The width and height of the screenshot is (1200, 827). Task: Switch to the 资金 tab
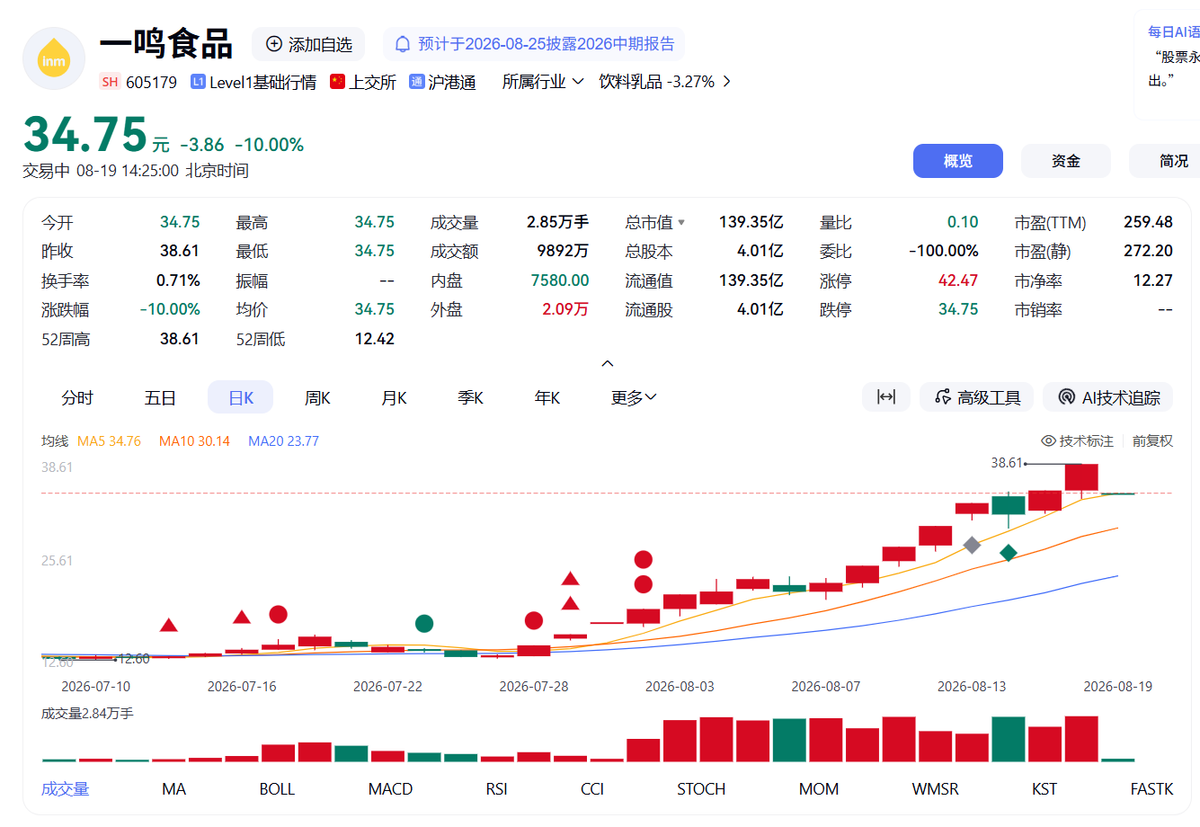(1066, 161)
